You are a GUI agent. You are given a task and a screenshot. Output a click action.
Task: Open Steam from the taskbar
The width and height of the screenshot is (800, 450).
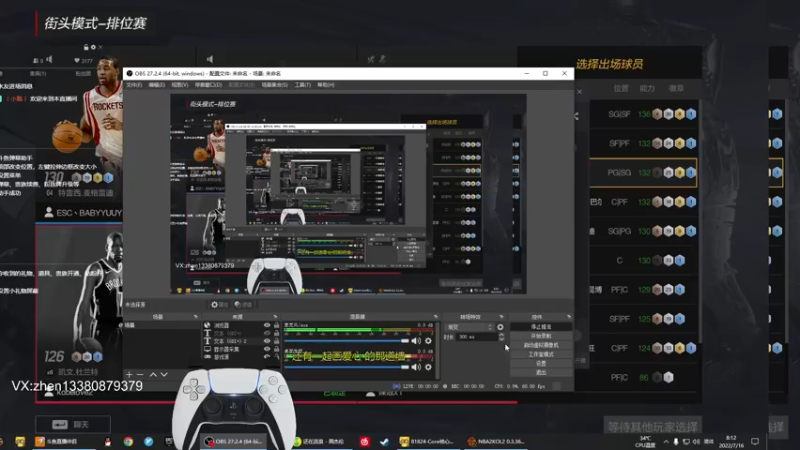(x=384, y=441)
